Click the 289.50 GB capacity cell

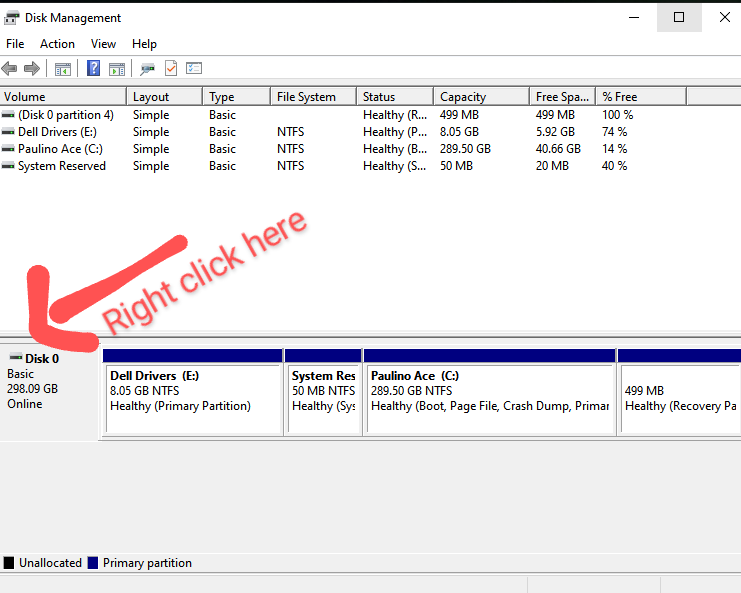pyautogui.click(x=465, y=149)
